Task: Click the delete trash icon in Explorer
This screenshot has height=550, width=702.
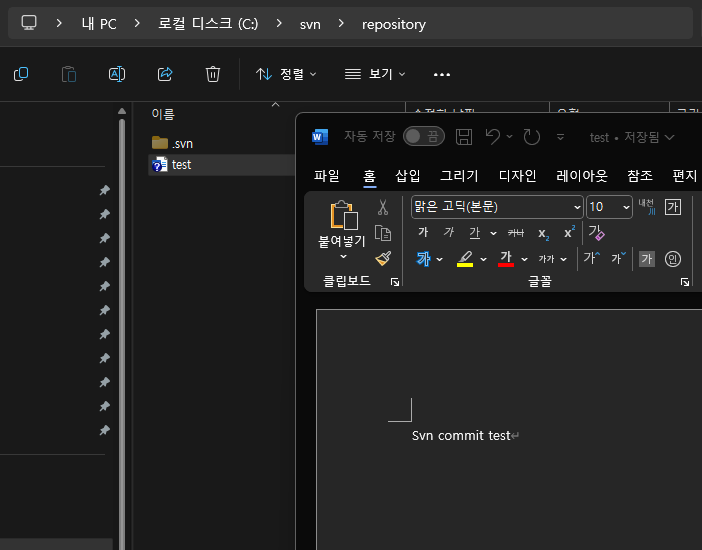Action: [213, 74]
